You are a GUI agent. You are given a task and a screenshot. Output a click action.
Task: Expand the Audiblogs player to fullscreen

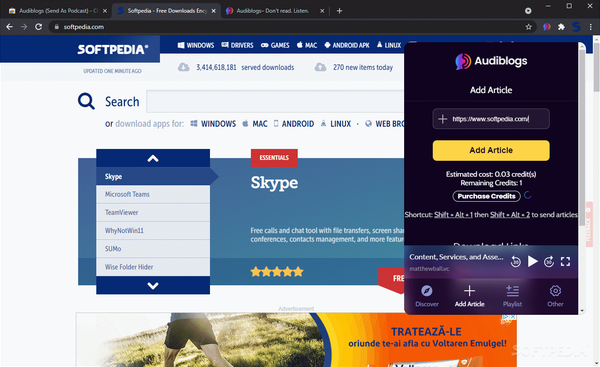tap(565, 261)
